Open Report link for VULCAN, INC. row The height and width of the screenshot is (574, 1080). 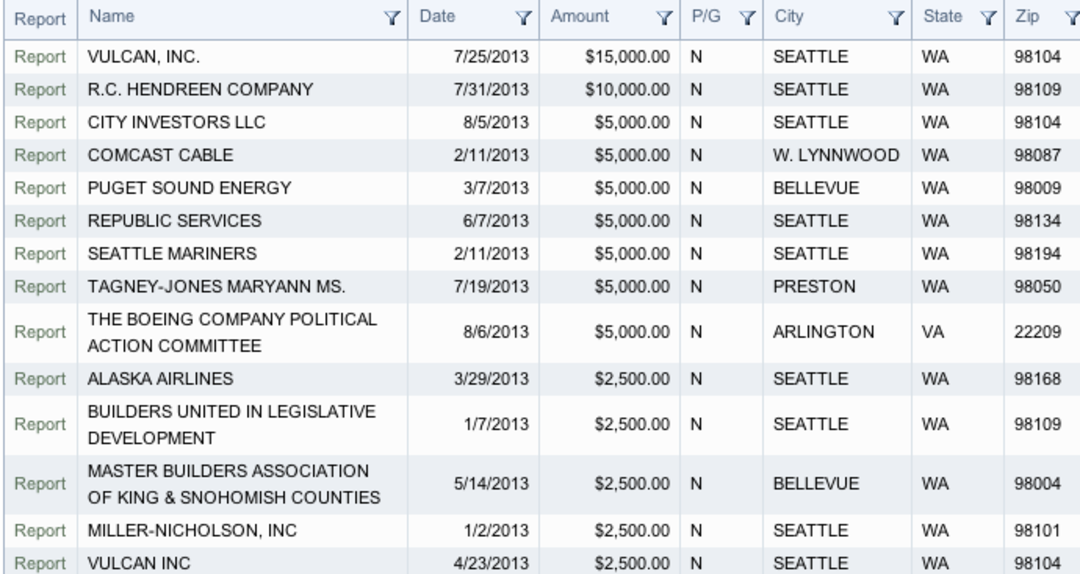40,57
